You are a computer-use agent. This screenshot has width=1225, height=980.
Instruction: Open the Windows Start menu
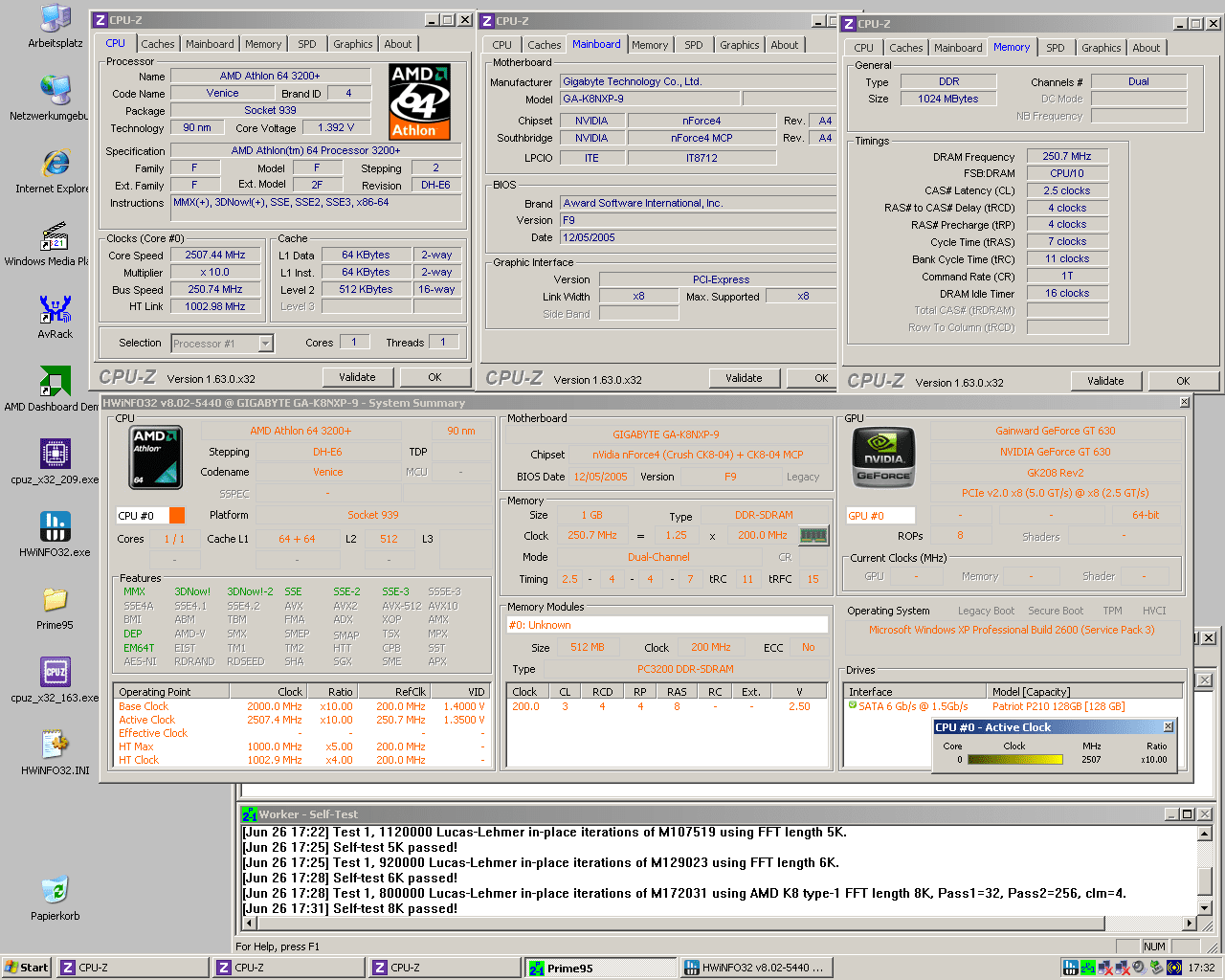click(26, 968)
